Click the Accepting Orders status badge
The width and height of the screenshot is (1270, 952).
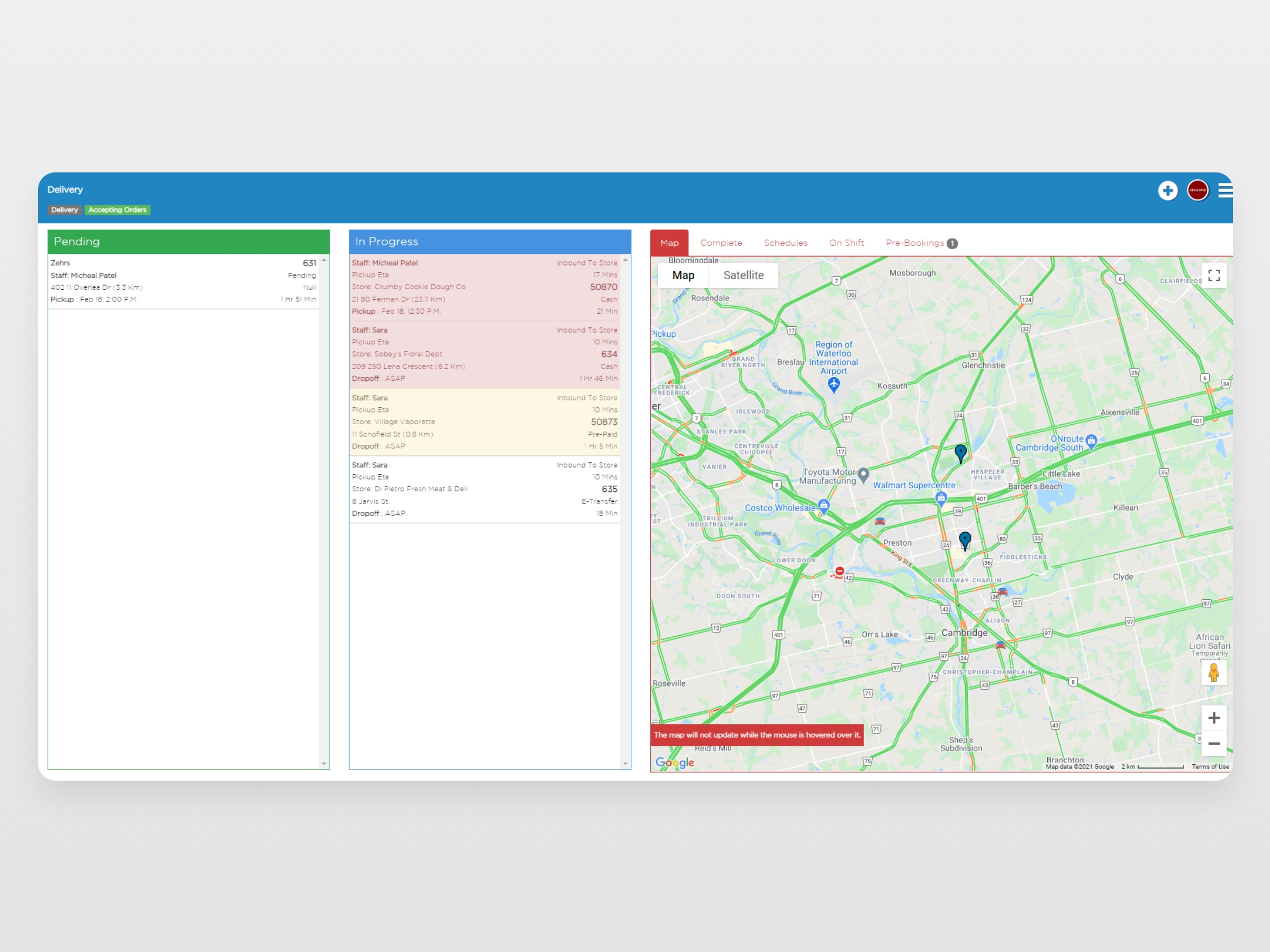tap(117, 210)
